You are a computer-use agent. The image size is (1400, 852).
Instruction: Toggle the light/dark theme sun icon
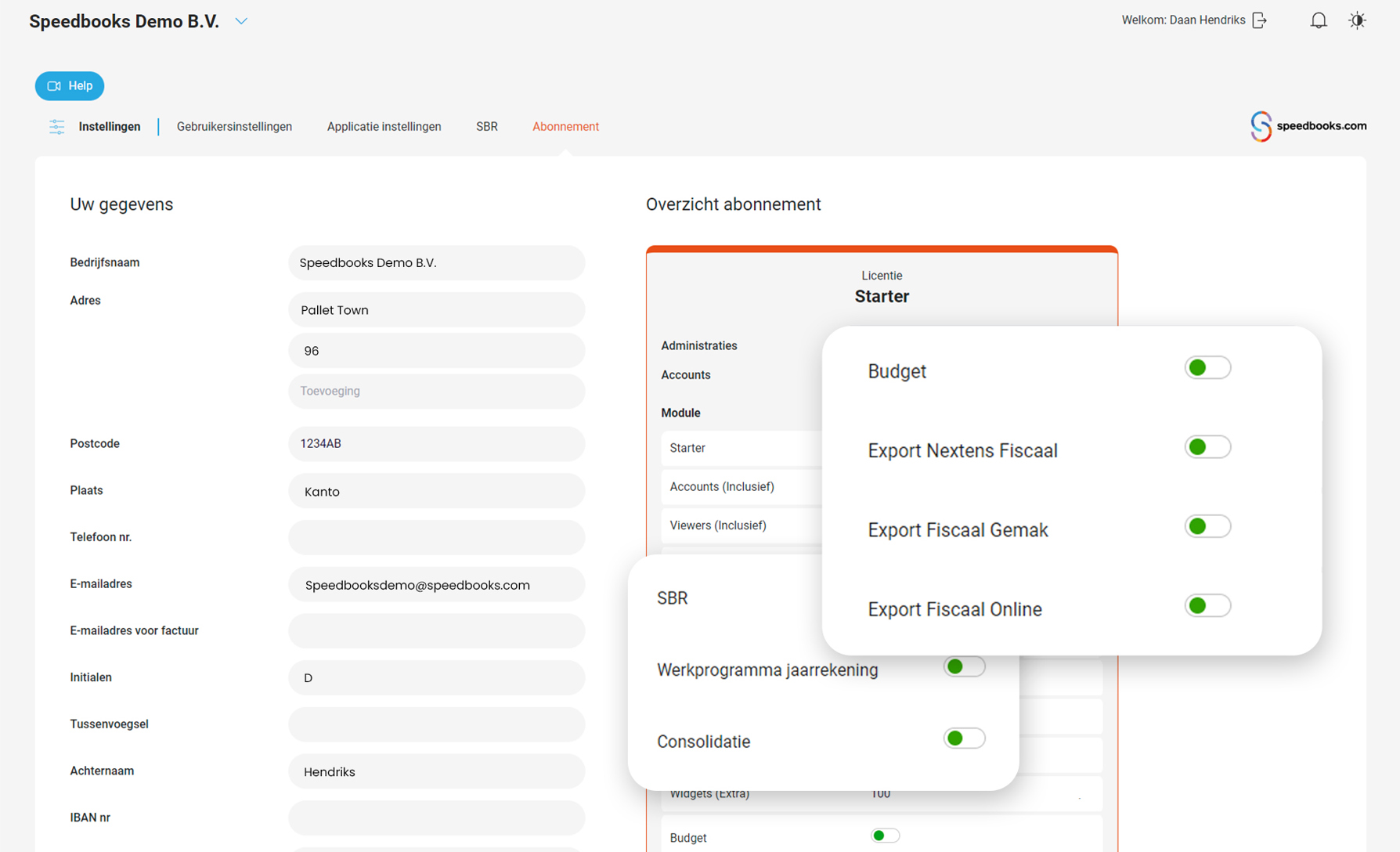[1357, 20]
